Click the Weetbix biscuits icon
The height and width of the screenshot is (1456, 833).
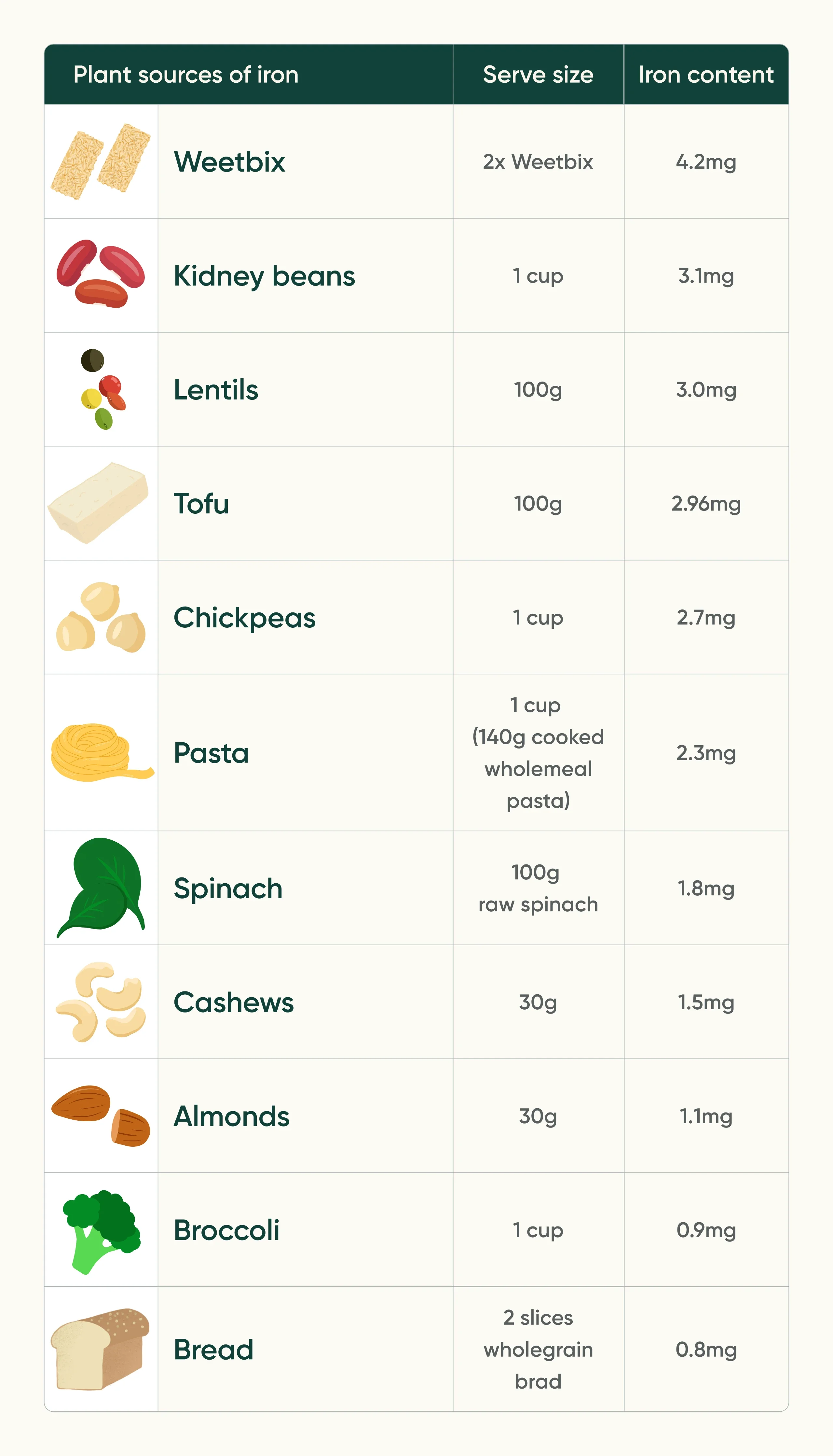[101, 161]
